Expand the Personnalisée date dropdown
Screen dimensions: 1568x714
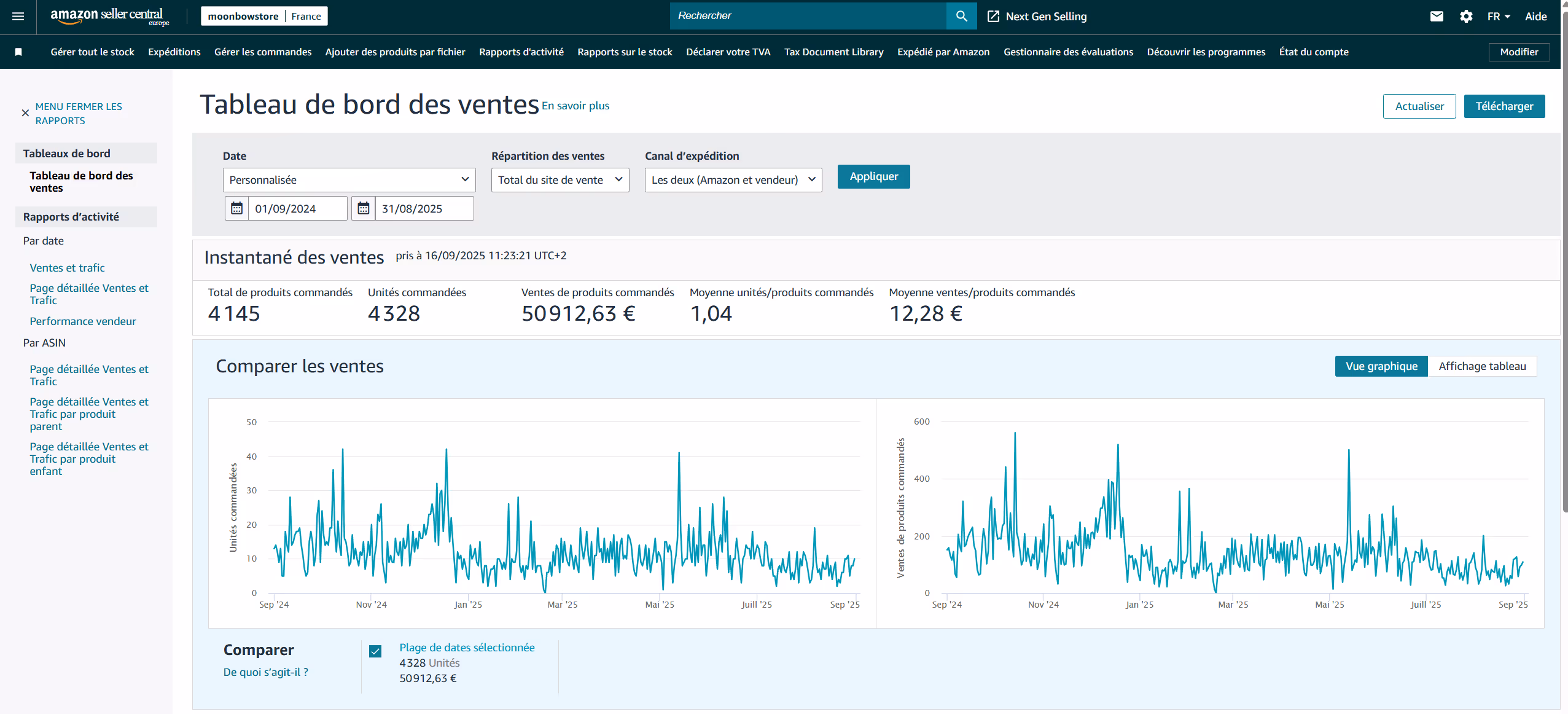point(349,180)
